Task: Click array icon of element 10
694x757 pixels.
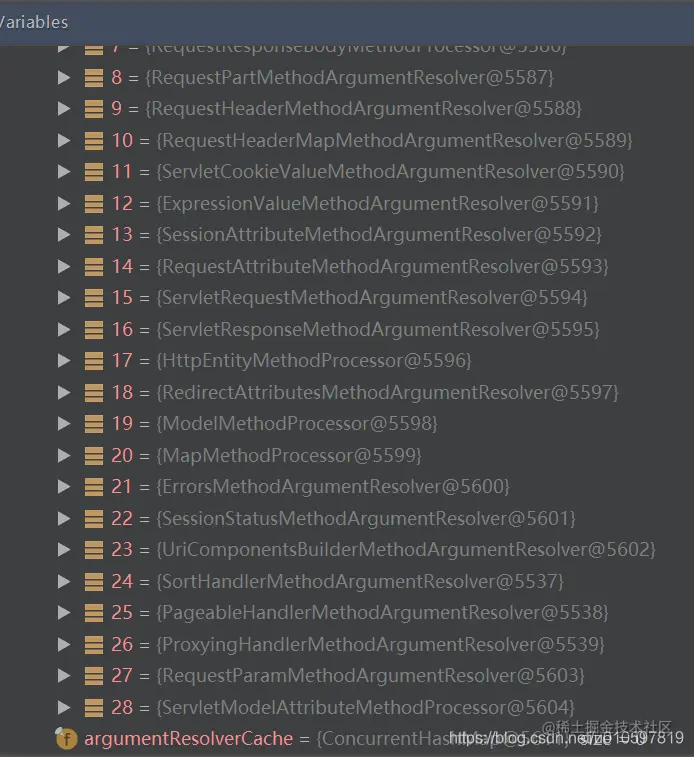Action: [94, 140]
